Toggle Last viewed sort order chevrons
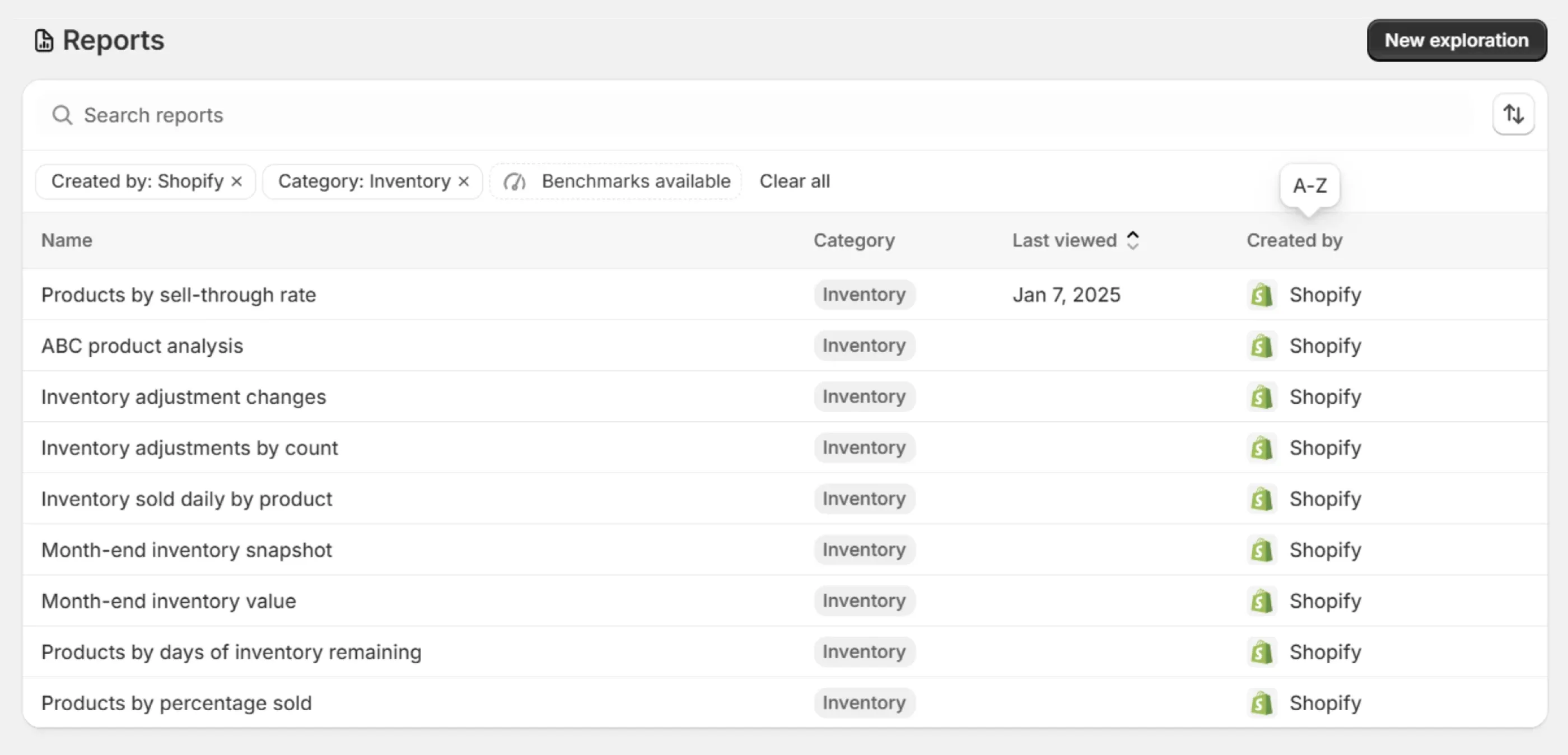 (x=1133, y=240)
